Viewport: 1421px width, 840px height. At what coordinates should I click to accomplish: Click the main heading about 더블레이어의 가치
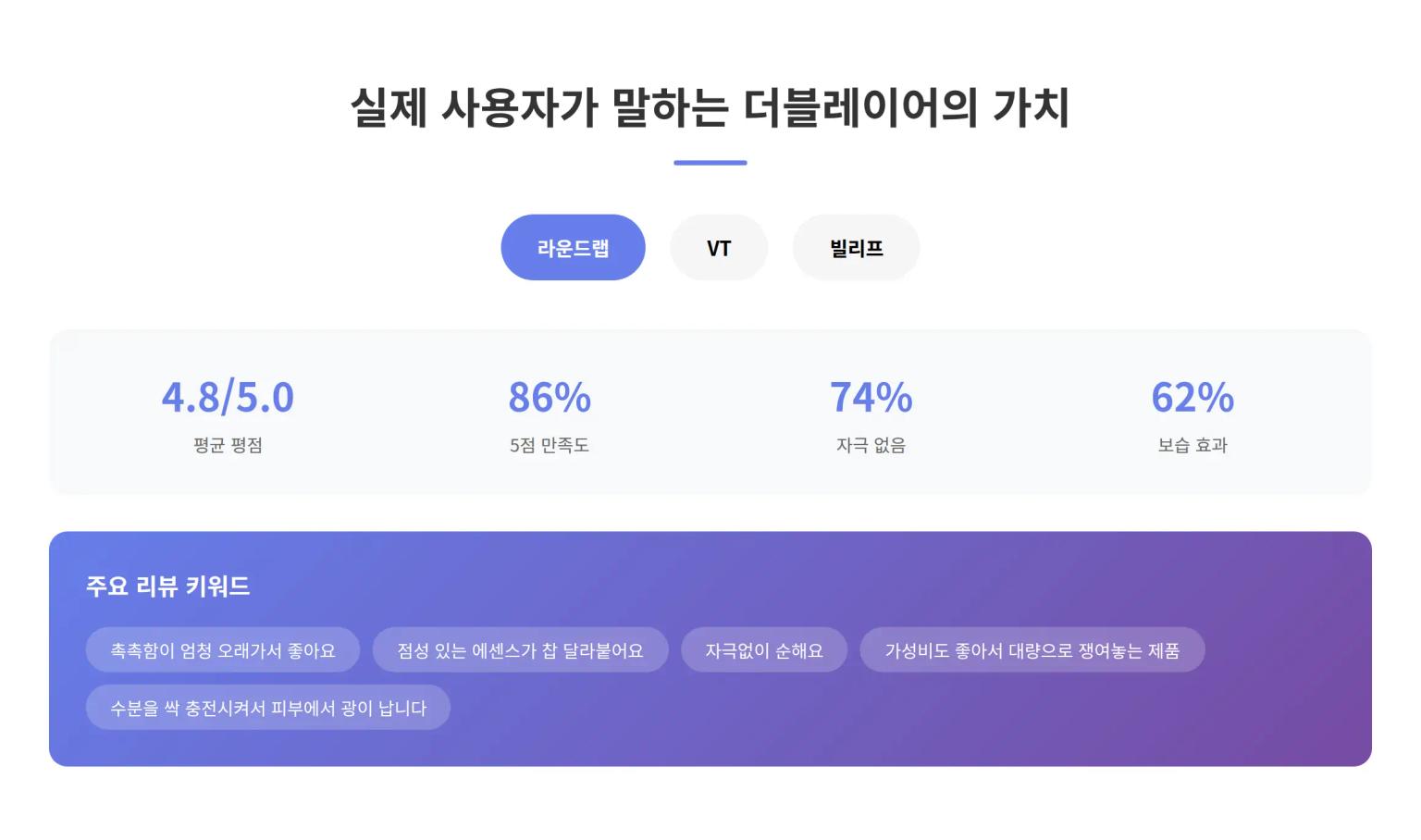click(710, 105)
